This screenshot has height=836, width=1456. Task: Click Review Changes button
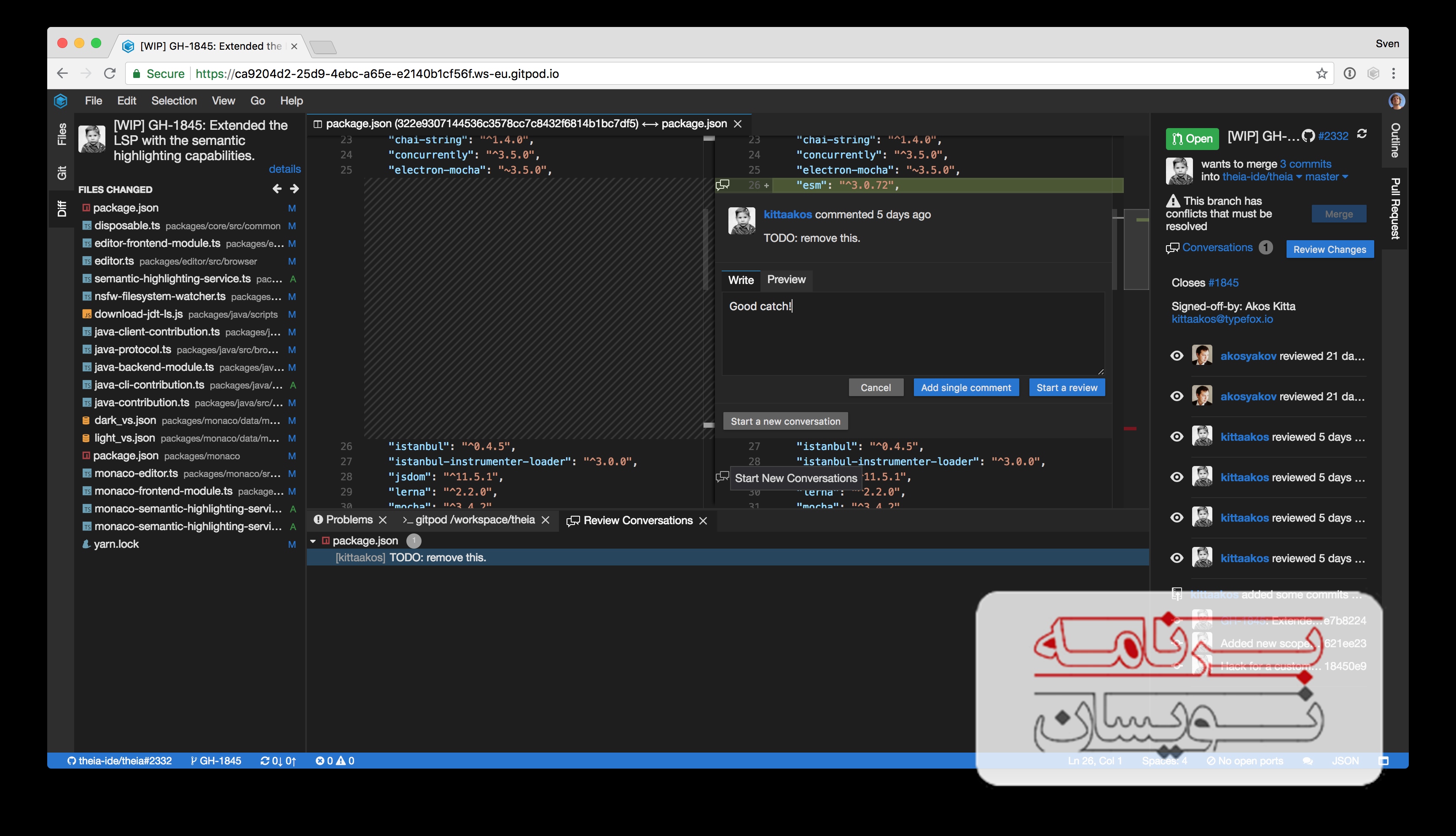coord(1330,249)
